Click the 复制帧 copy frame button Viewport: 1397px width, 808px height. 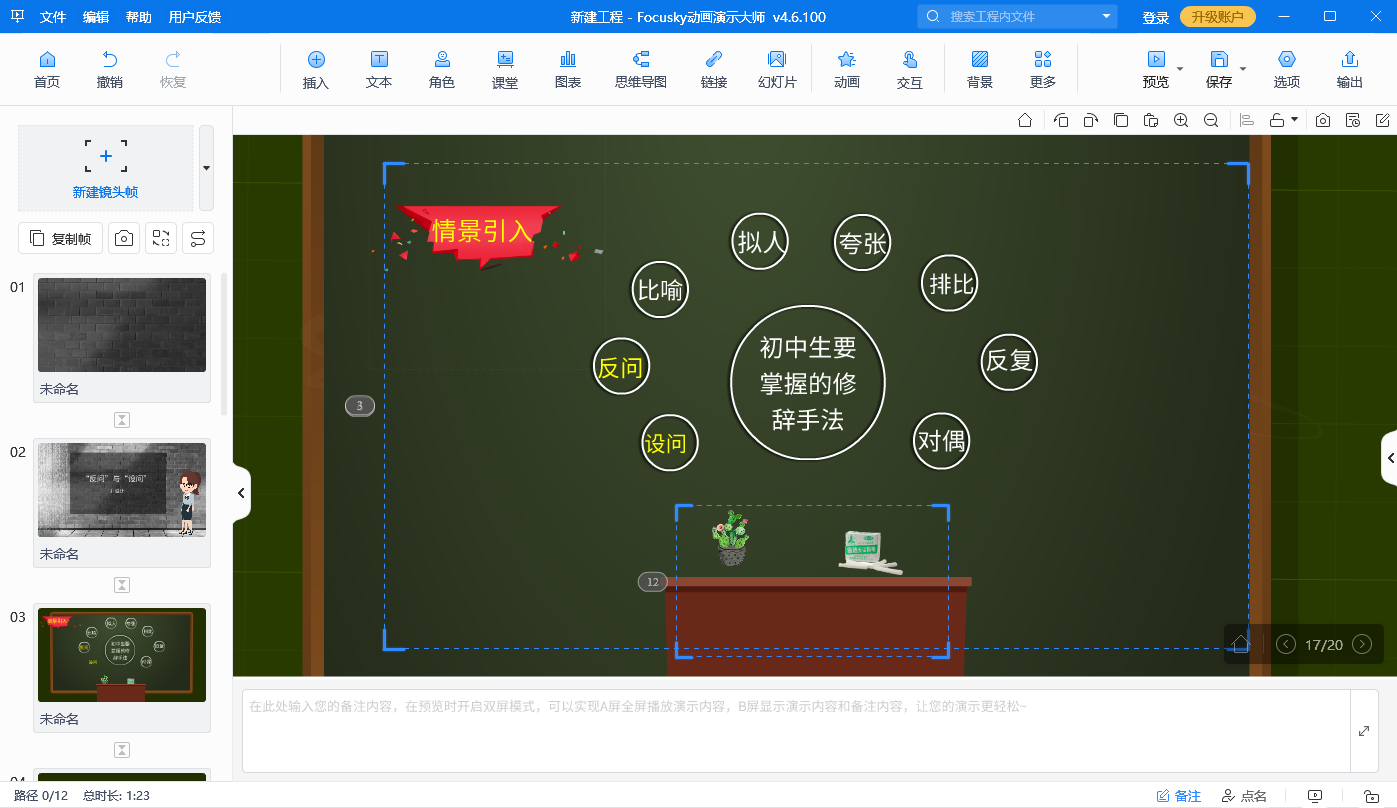pos(60,238)
